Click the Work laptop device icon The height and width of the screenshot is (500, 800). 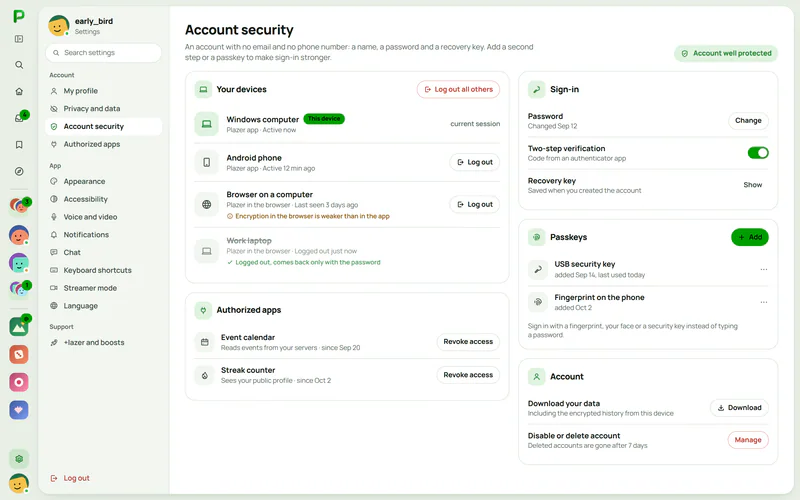207,251
